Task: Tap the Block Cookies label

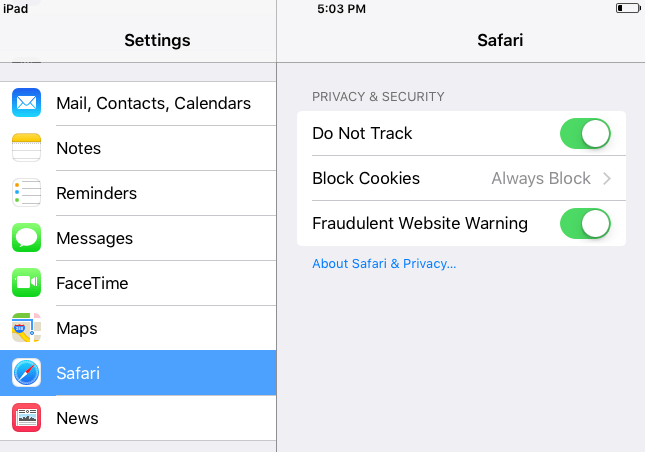Action: click(366, 179)
